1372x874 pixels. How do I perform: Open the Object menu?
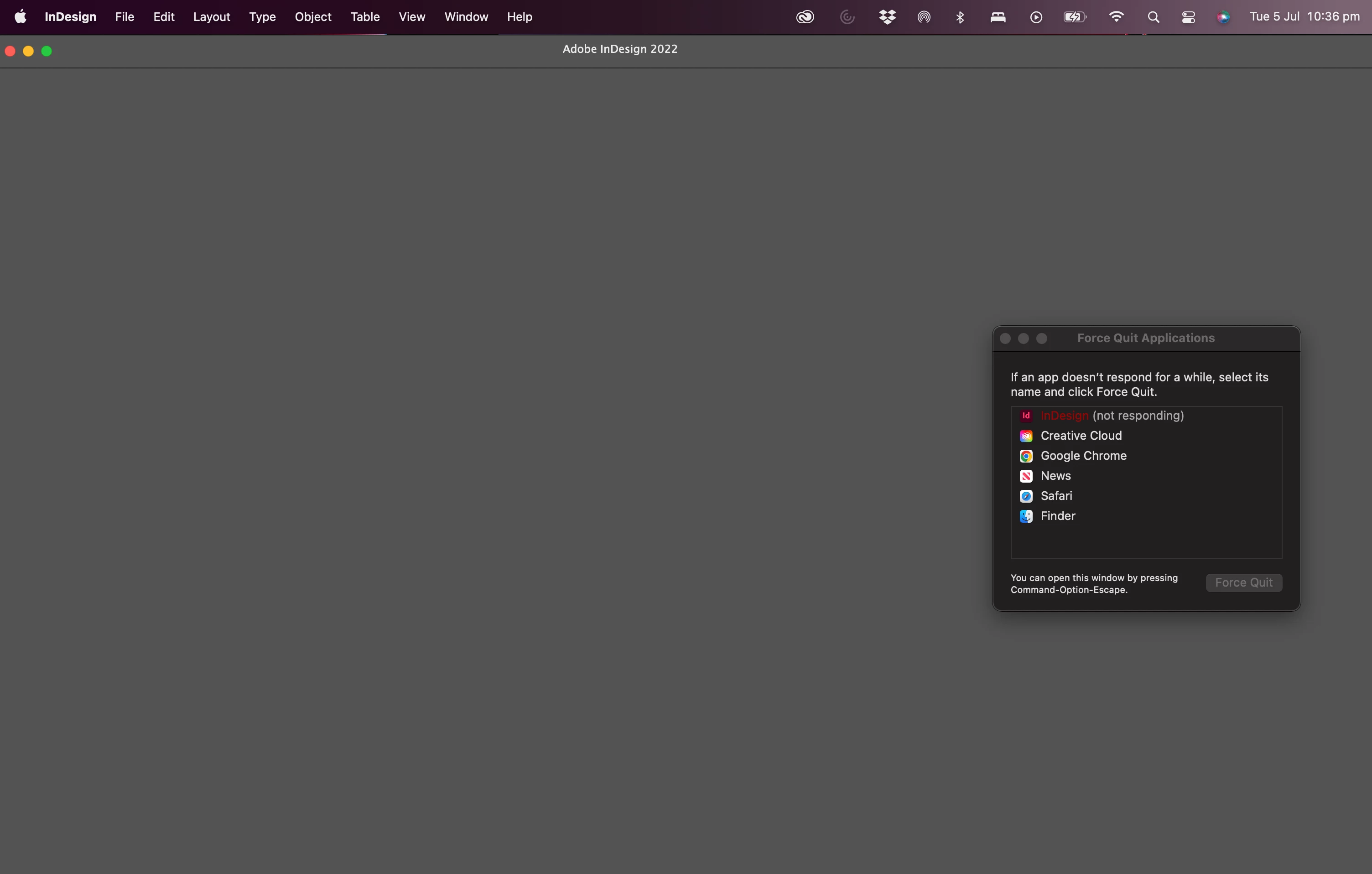313,16
